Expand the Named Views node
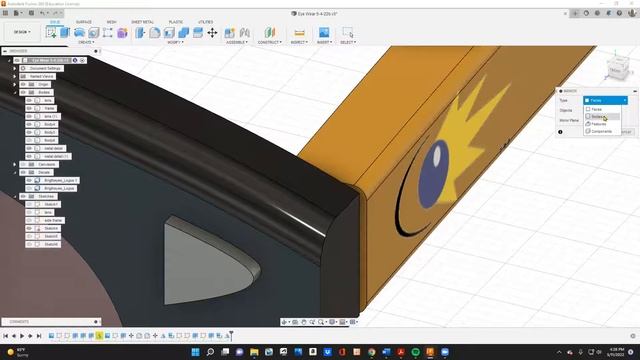The image size is (640, 360). tap(15, 76)
